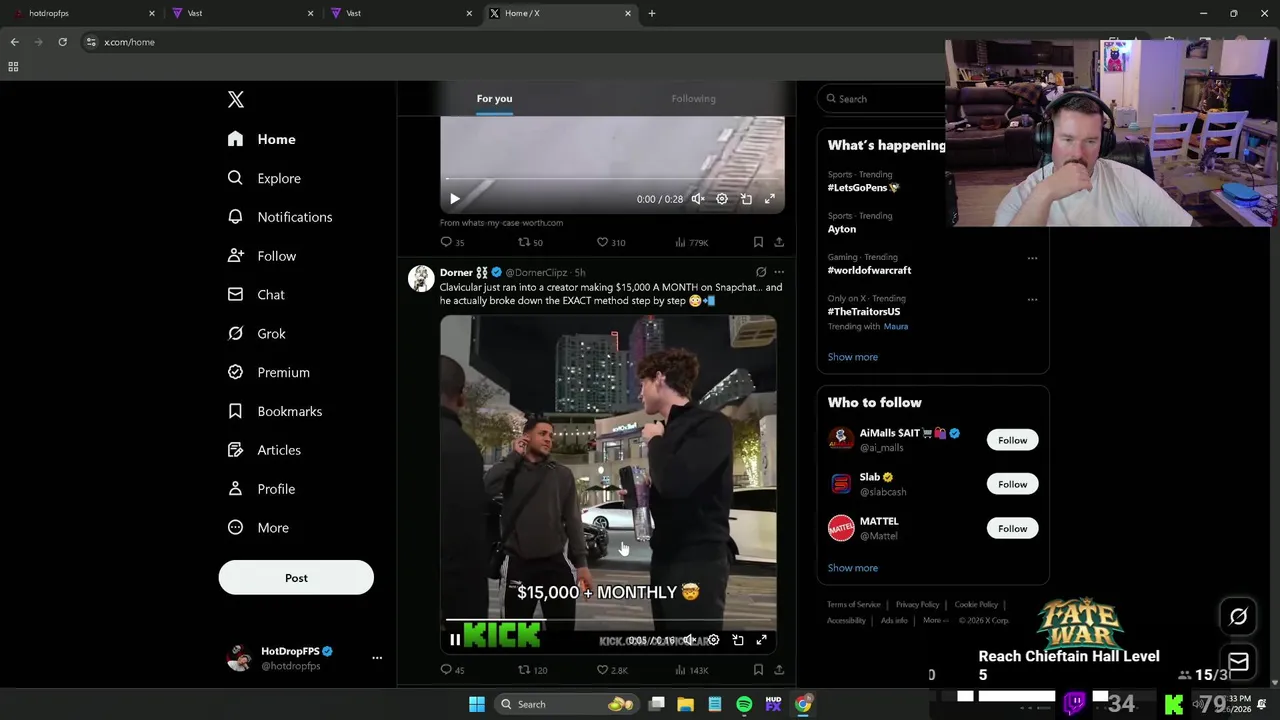The image size is (1280, 720).
Task: Open Premium in the sidebar
Action: tap(269, 372)
